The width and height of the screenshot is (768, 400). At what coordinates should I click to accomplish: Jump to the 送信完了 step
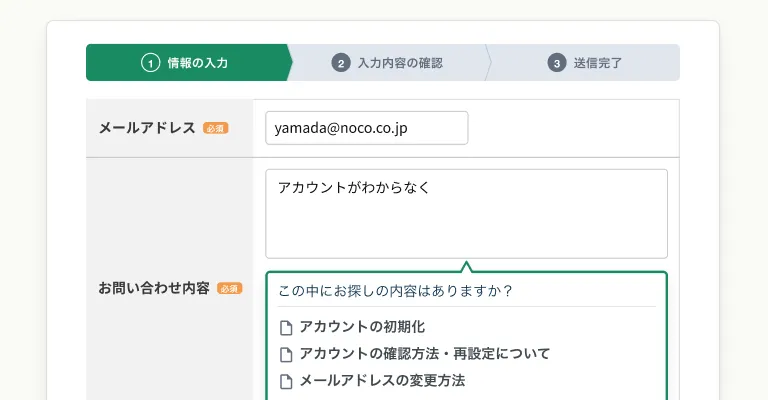click(598, 63)
